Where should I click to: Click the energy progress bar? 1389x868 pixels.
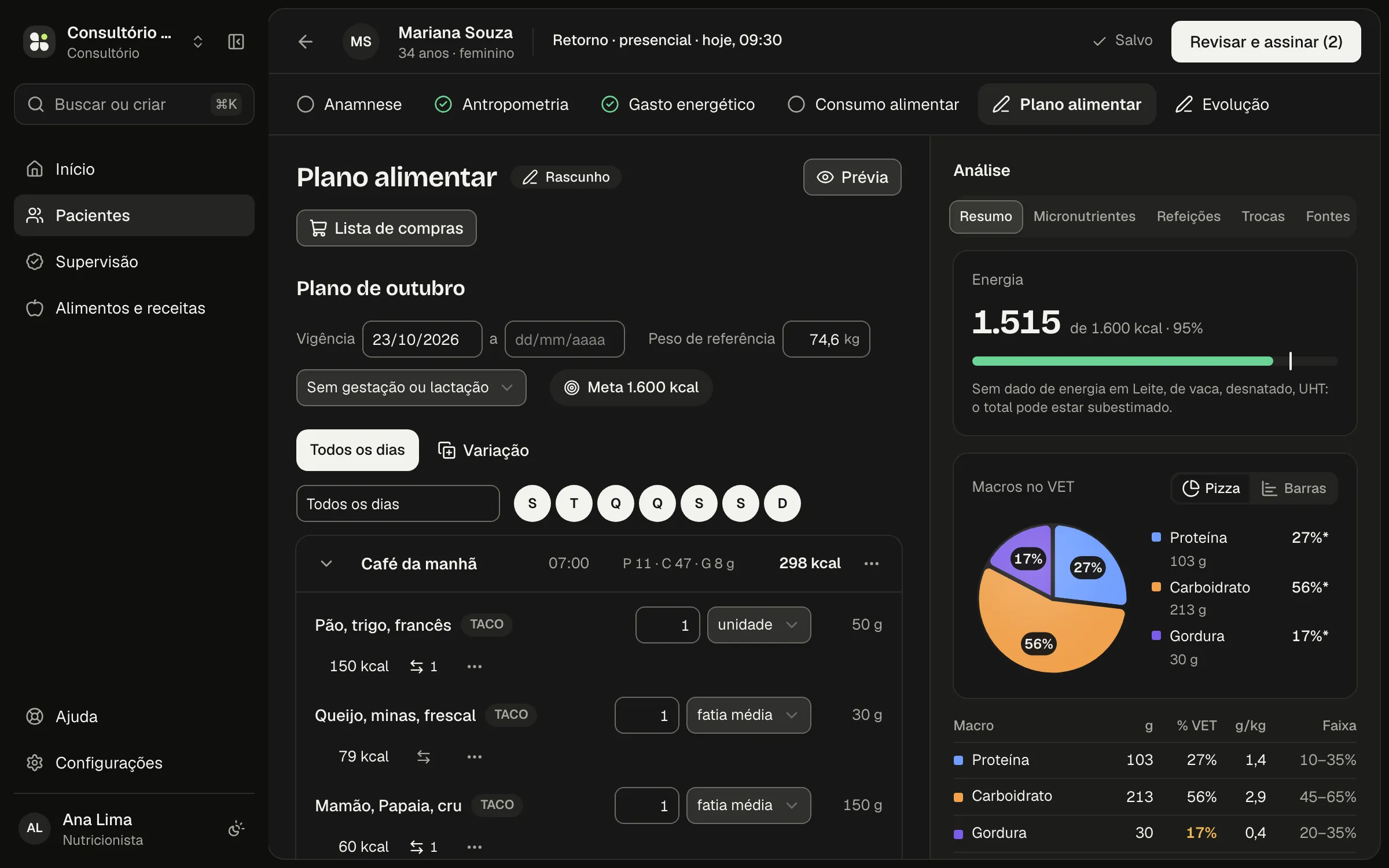pos(1155,361)
